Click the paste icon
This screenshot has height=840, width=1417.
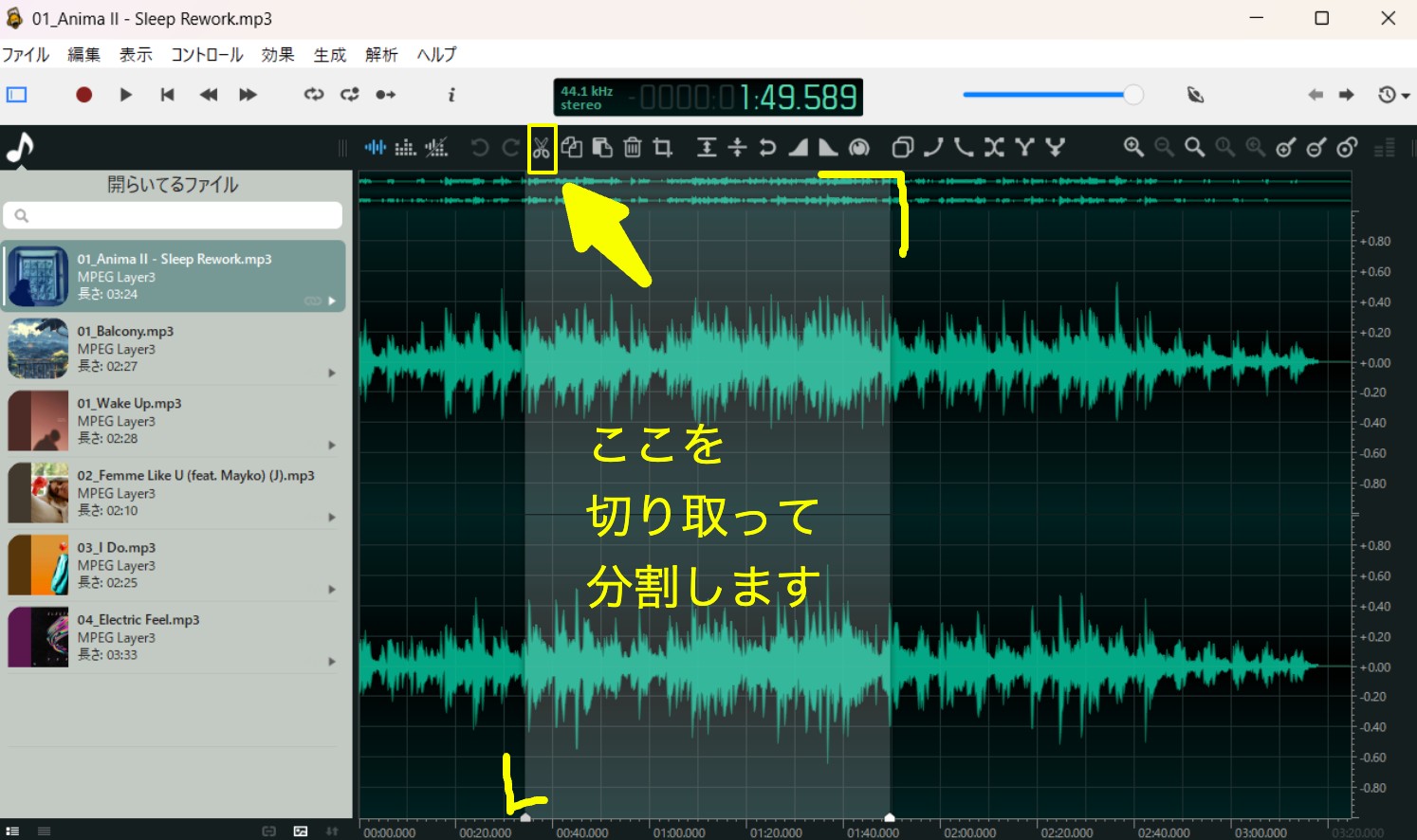point(602,147)
